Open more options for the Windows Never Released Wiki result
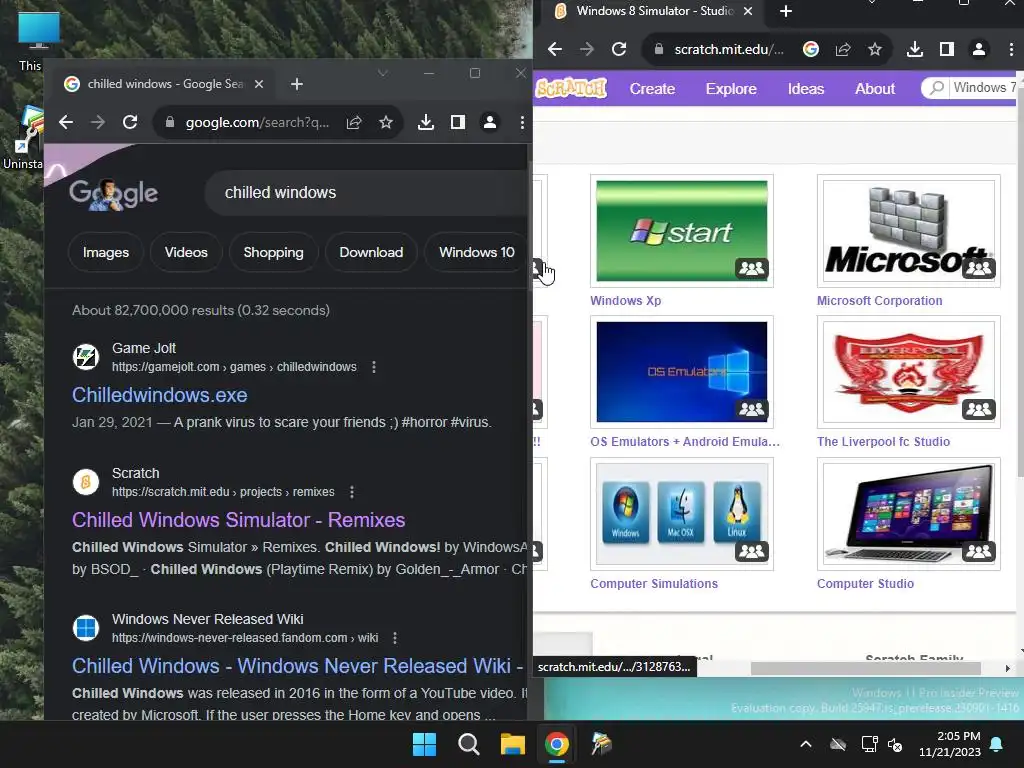Viewport: 1024px width, 768px height. click(395, 637)
